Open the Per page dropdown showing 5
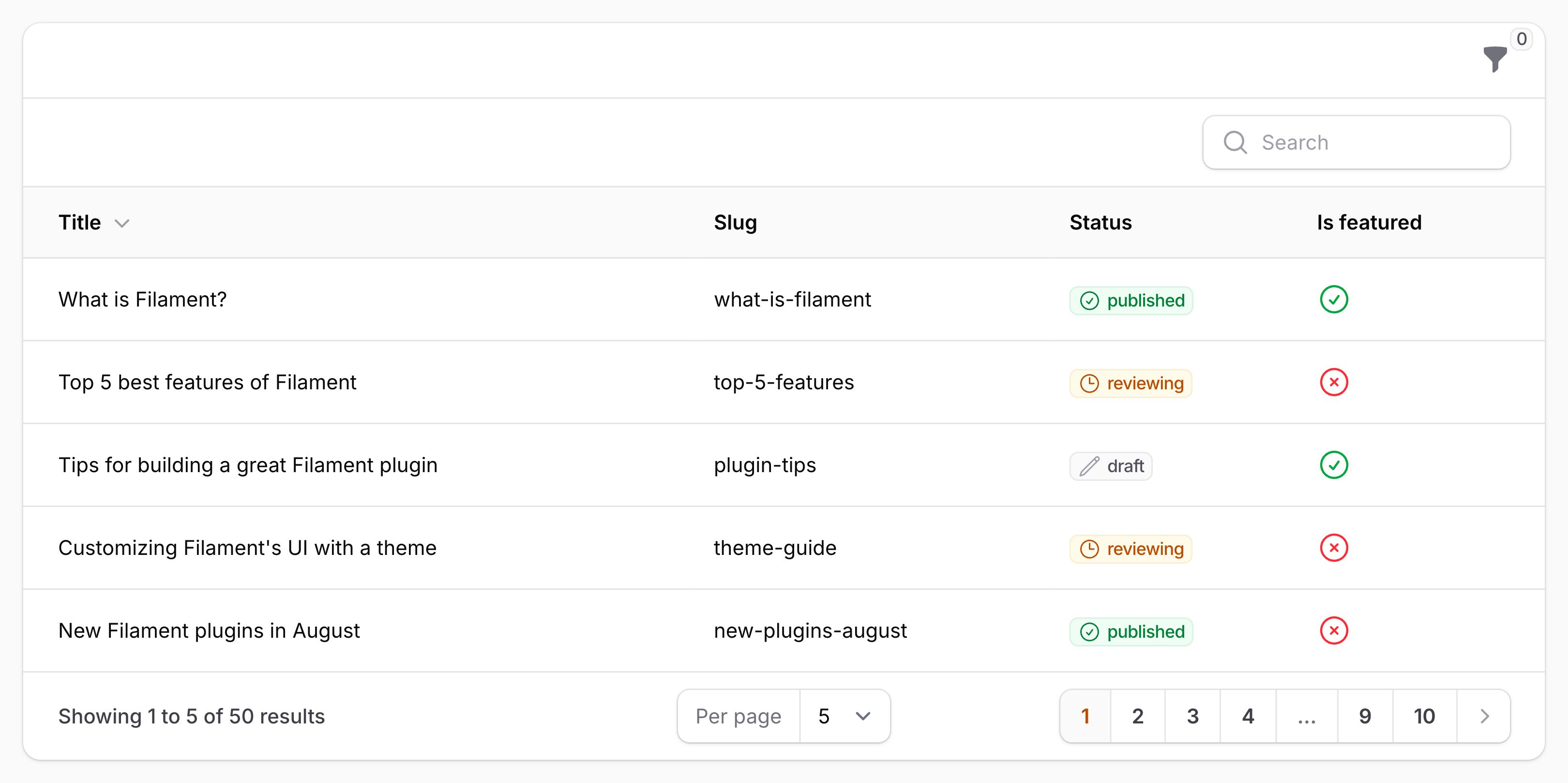The image size is (1568, 783). 845,716
